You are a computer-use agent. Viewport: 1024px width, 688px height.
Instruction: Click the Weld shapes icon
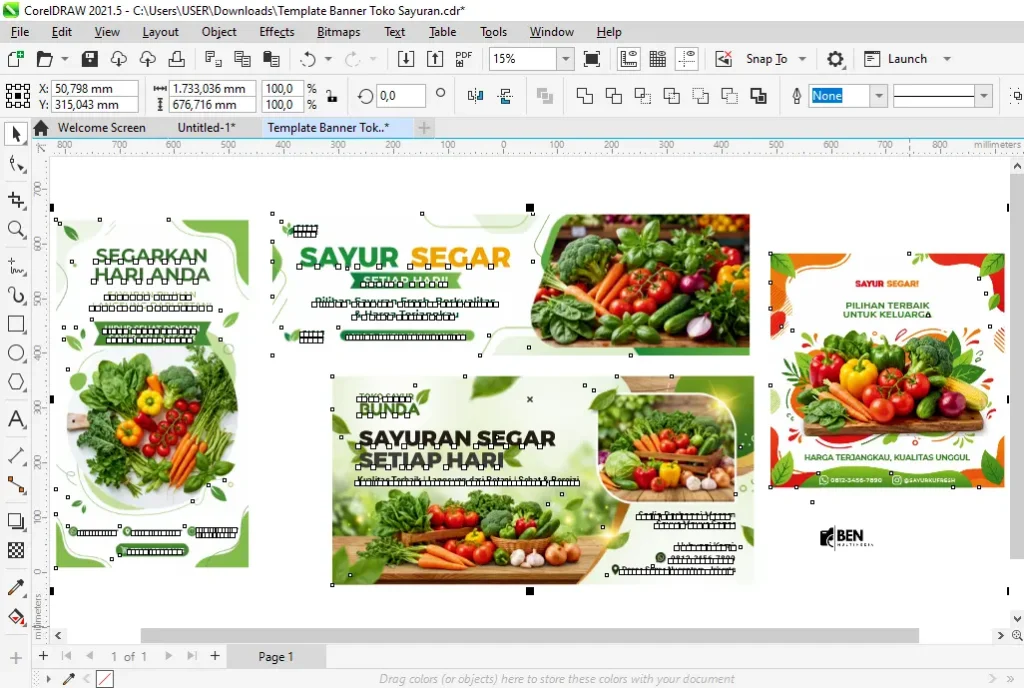584,96
